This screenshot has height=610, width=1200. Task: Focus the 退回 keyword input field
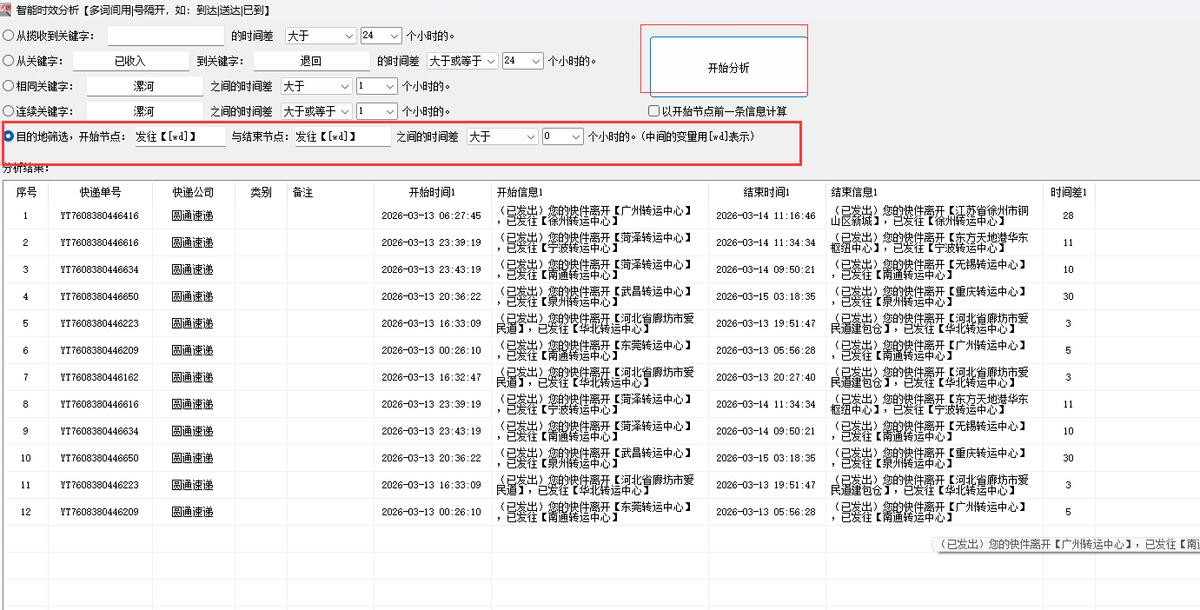pyautogui.click(x=311, y=61)
